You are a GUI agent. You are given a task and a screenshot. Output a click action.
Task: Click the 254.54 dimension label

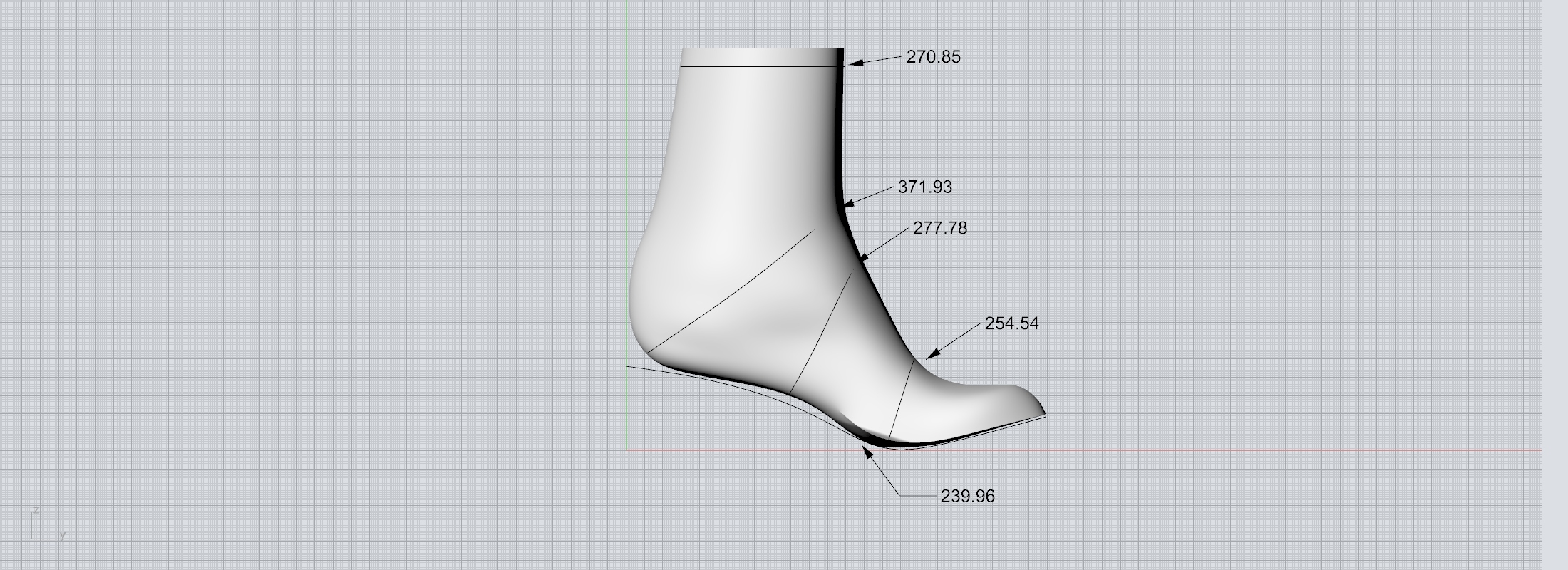coord(1011,323)
